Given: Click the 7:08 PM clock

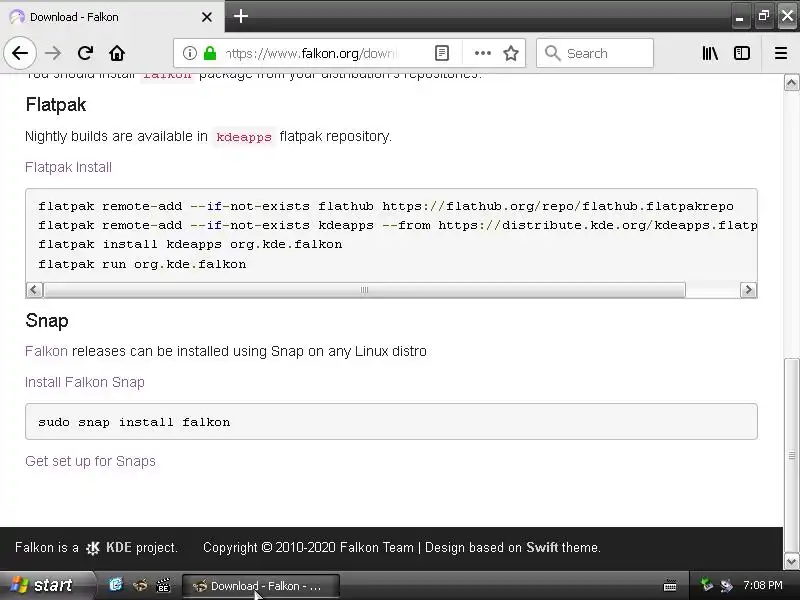Looking at the screenshot, I should point(763,585).
